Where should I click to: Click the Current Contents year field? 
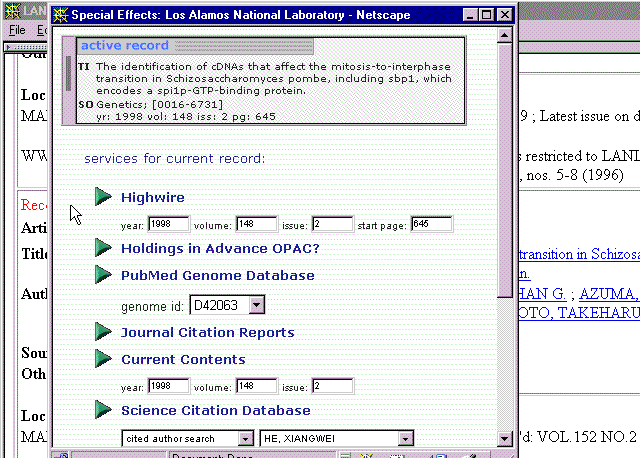point(169,386)
